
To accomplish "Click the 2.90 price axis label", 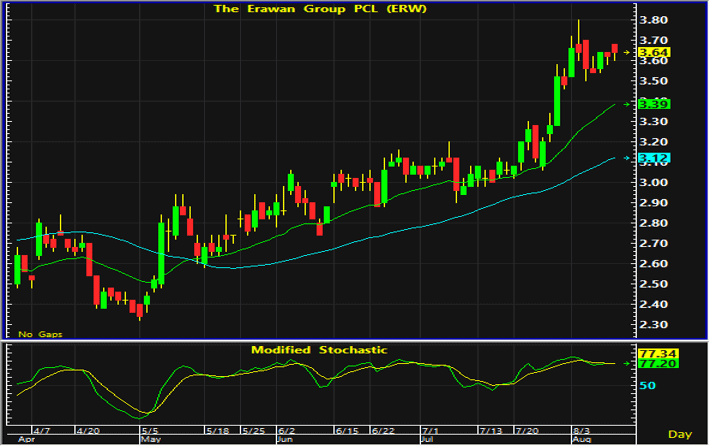I will pyautogui.click(x=653, y=203).
